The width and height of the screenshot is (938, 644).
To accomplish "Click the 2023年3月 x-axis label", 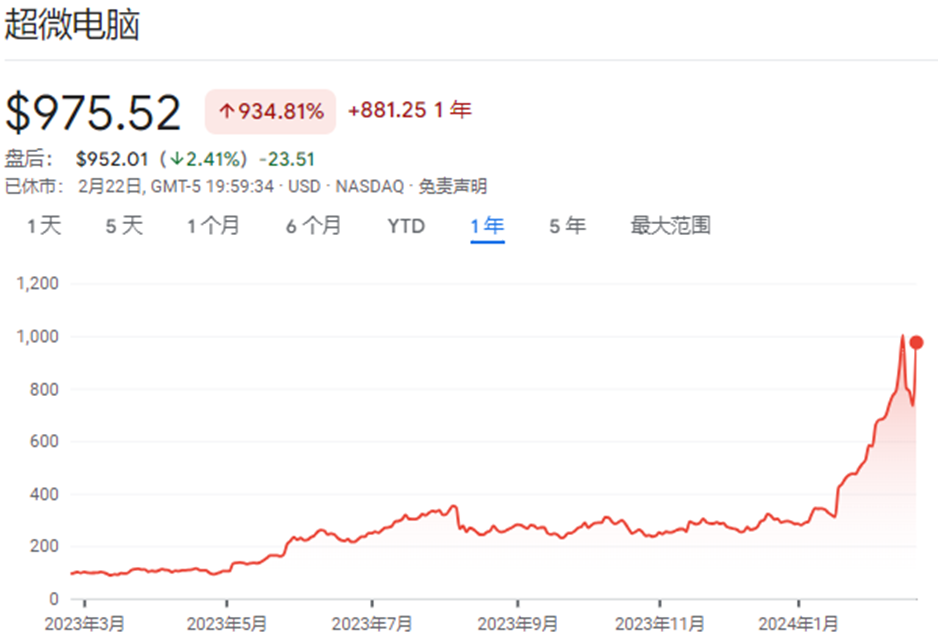I will tap(84, 625).
